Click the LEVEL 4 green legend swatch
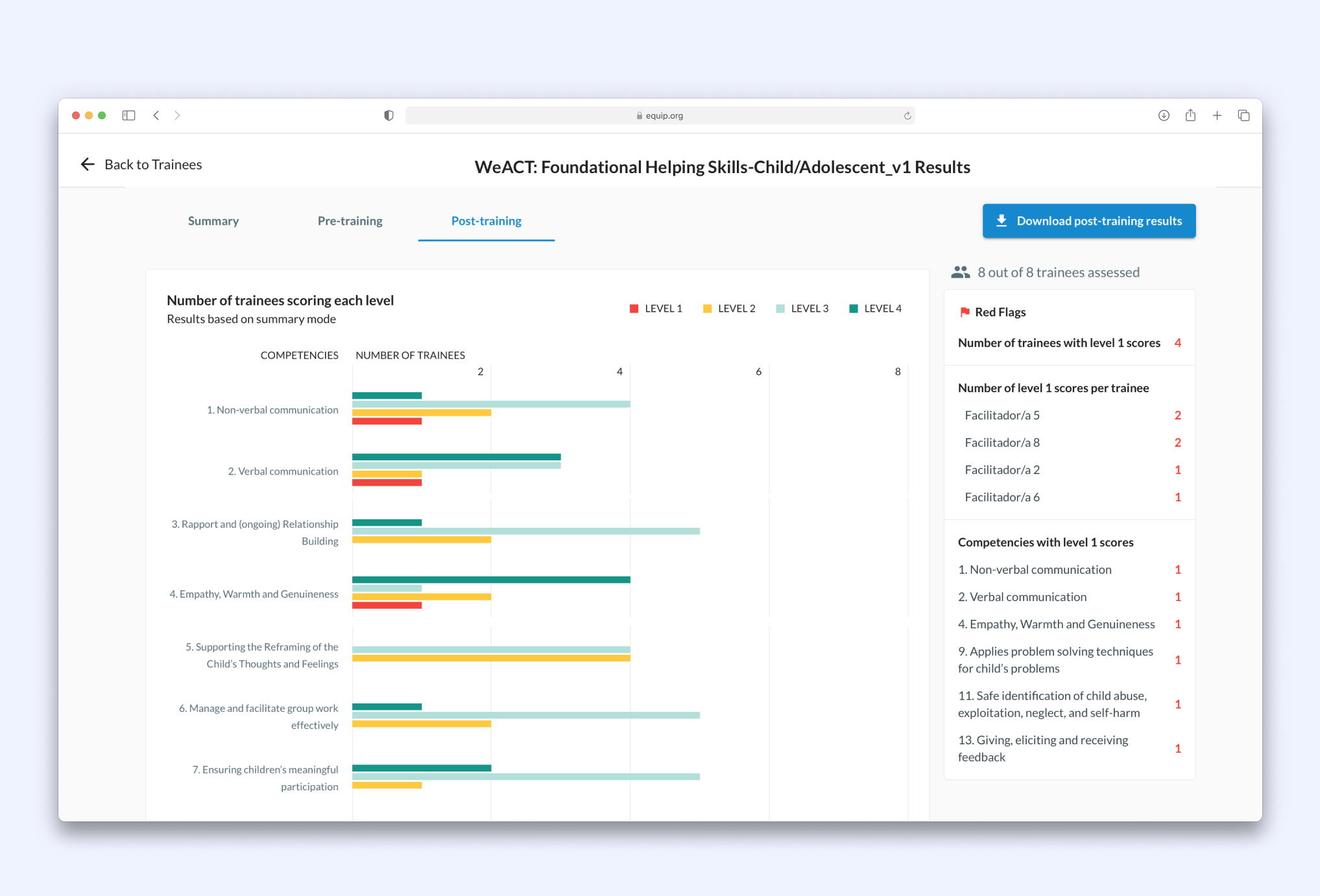The image size is (1320, 896). point(854,309)
